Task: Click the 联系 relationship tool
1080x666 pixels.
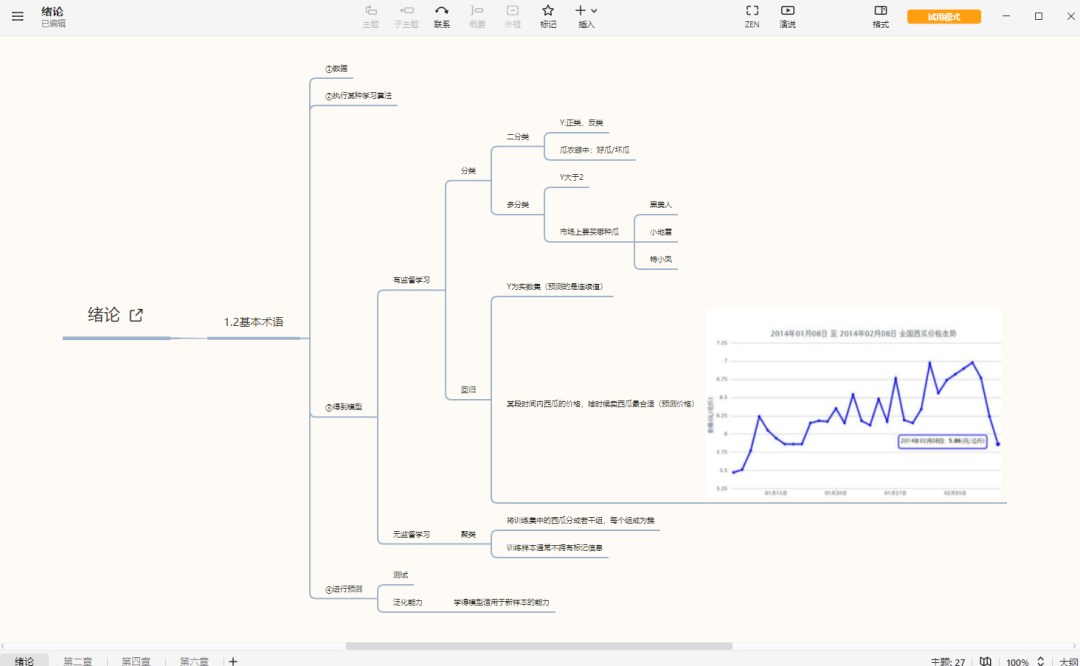Action: click(442, 17)
